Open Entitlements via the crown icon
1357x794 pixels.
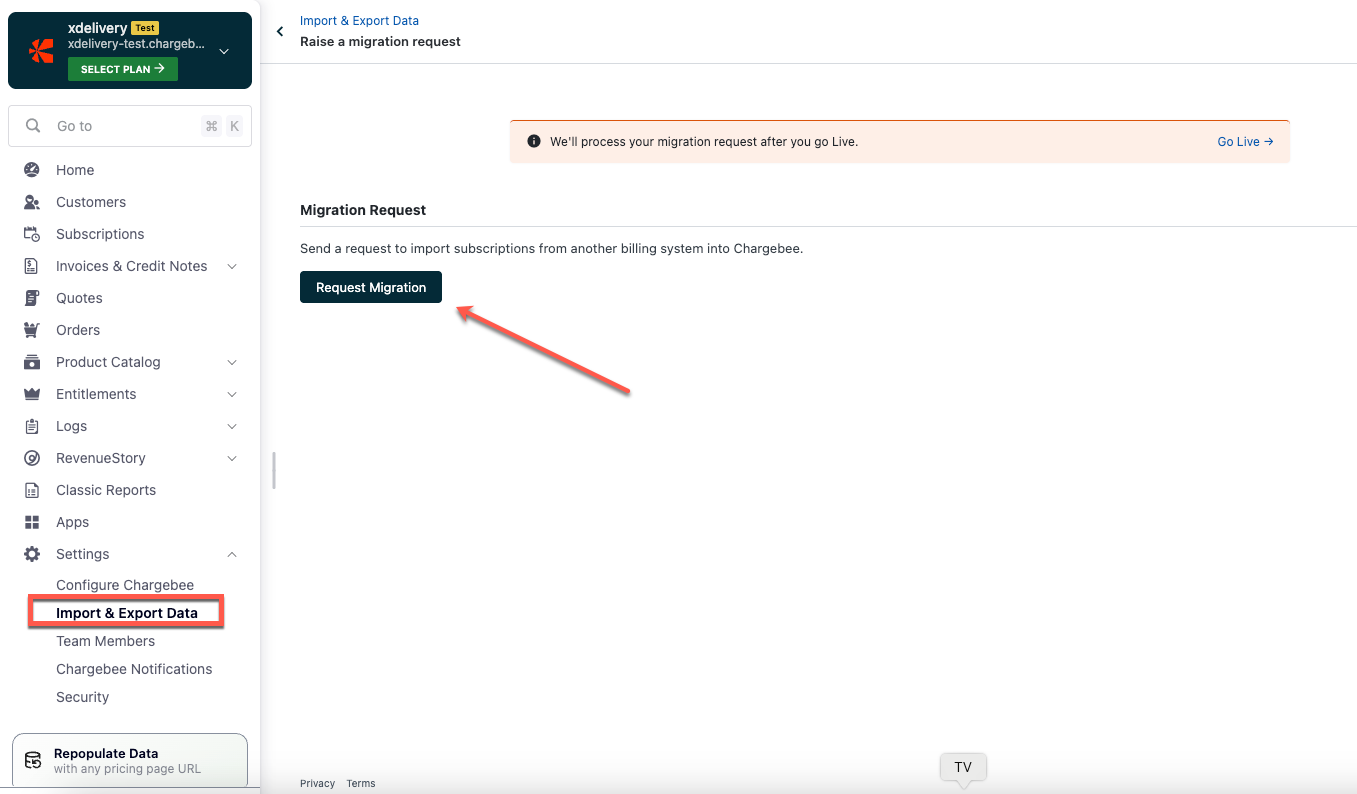33,394
